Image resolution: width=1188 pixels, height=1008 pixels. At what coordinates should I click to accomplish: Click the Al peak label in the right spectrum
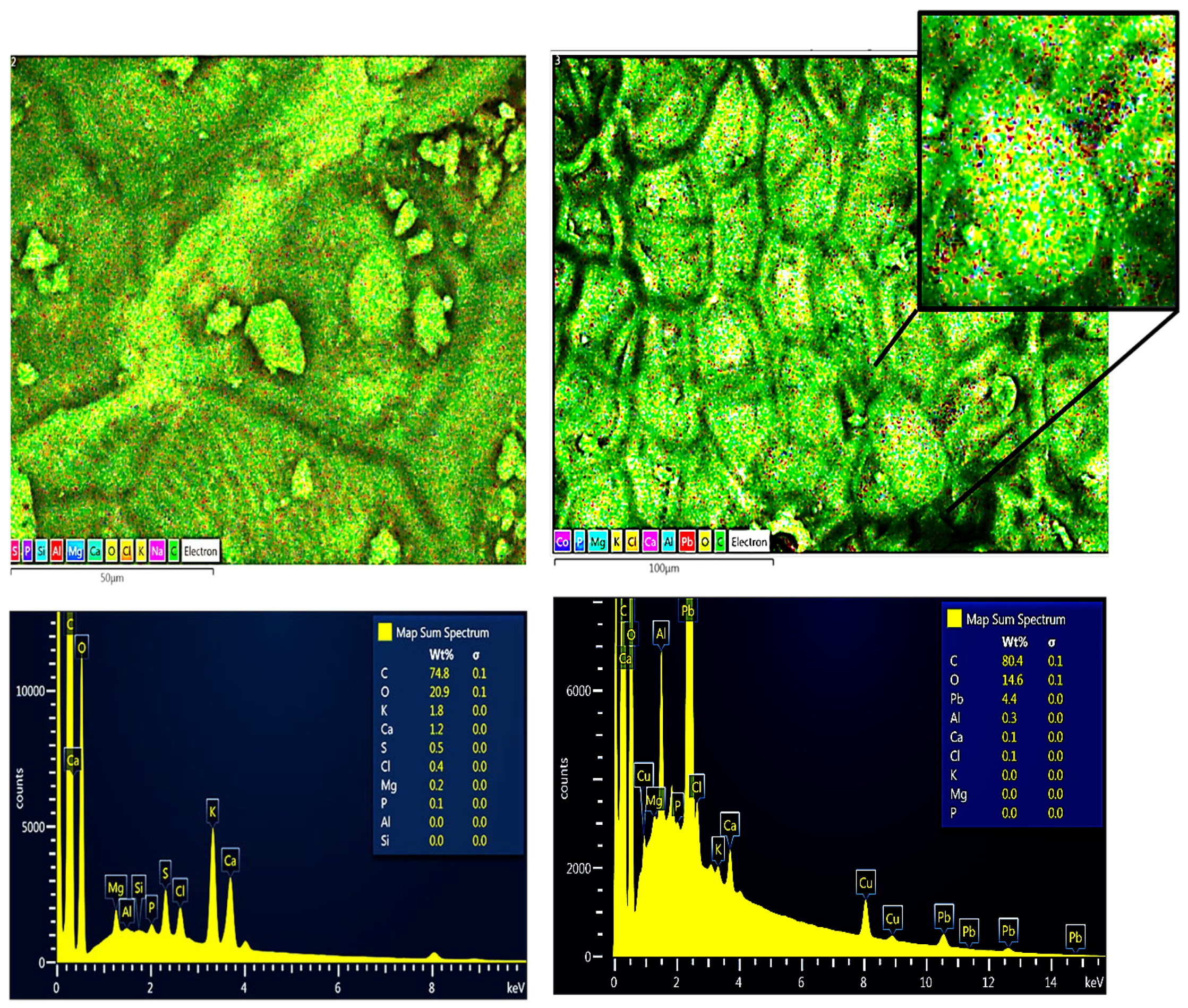point(661,633)
